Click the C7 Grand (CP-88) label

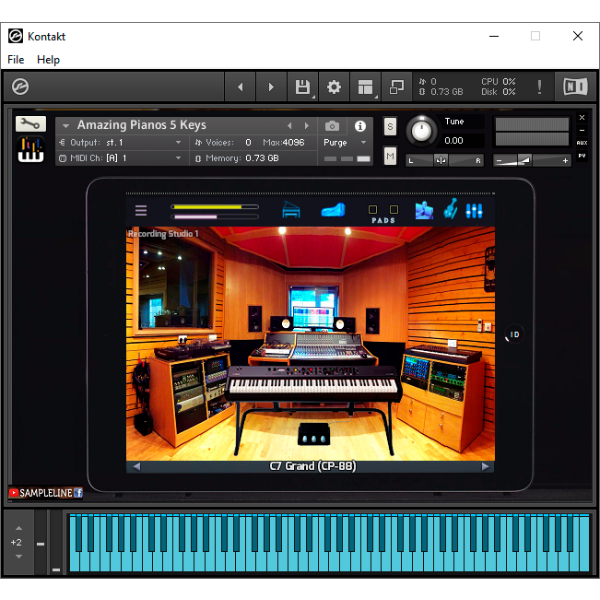tap(313, 466)
